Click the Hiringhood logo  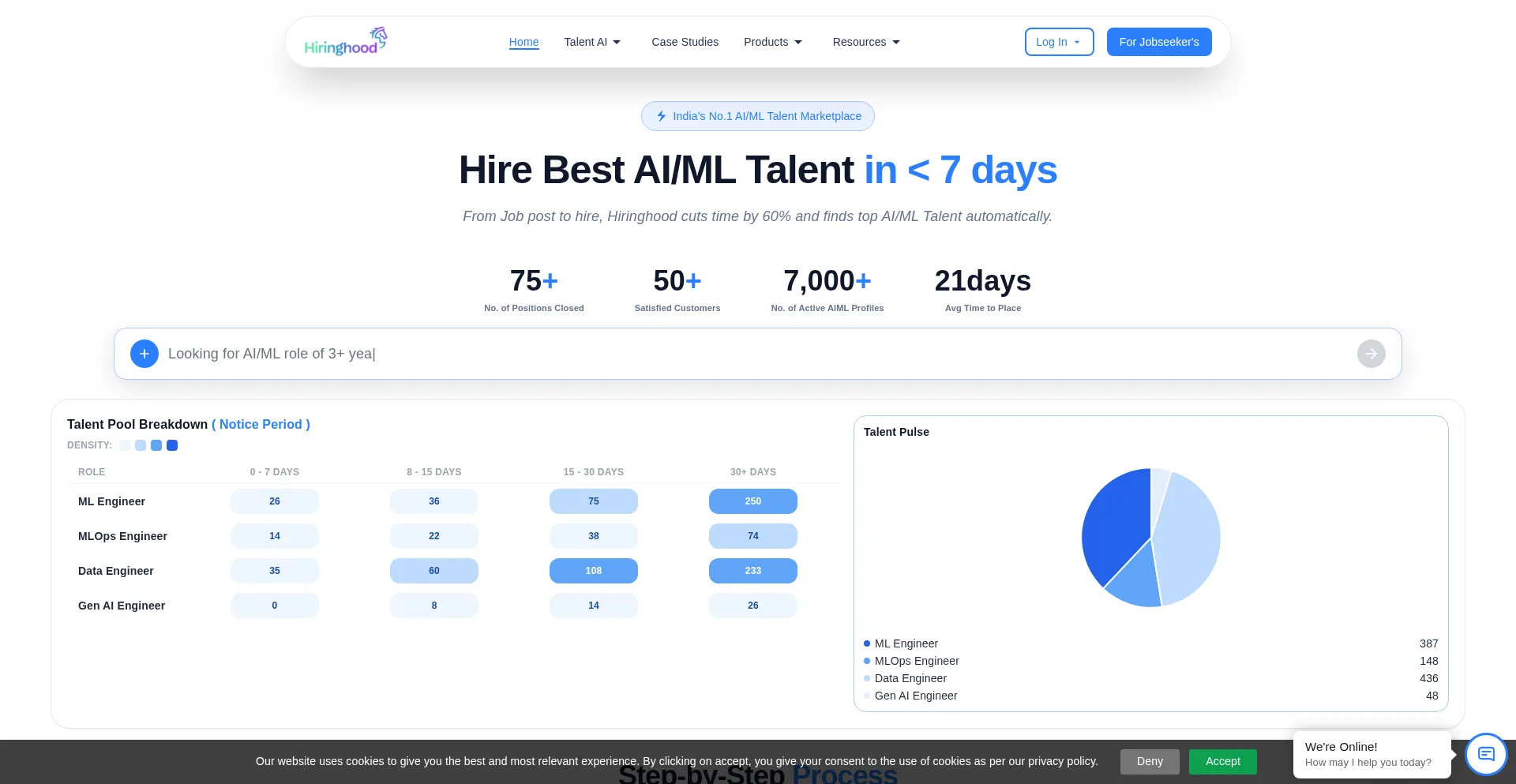346,41
